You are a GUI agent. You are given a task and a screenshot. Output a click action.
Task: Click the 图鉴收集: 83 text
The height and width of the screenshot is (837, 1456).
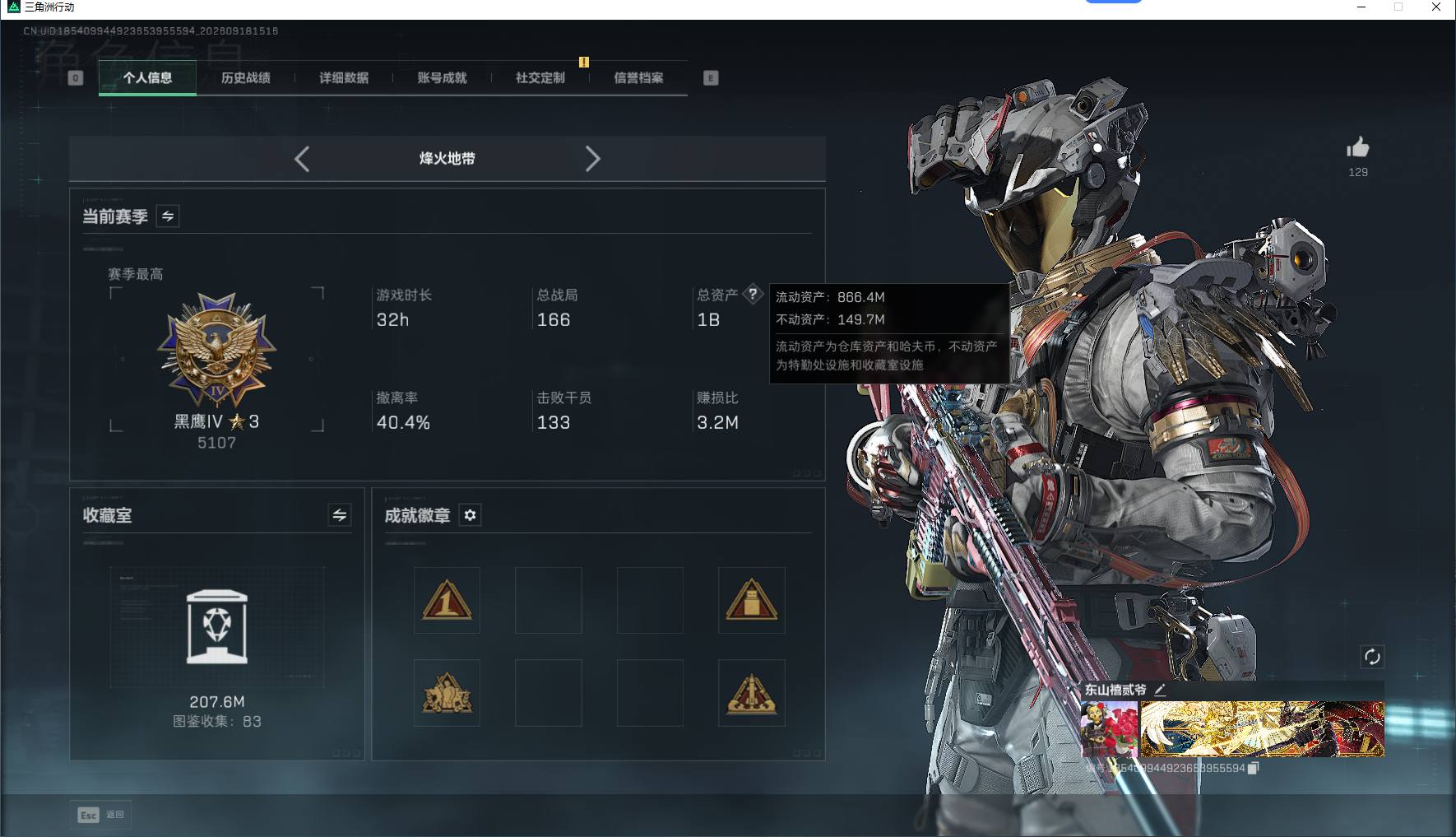click(217, 722)
